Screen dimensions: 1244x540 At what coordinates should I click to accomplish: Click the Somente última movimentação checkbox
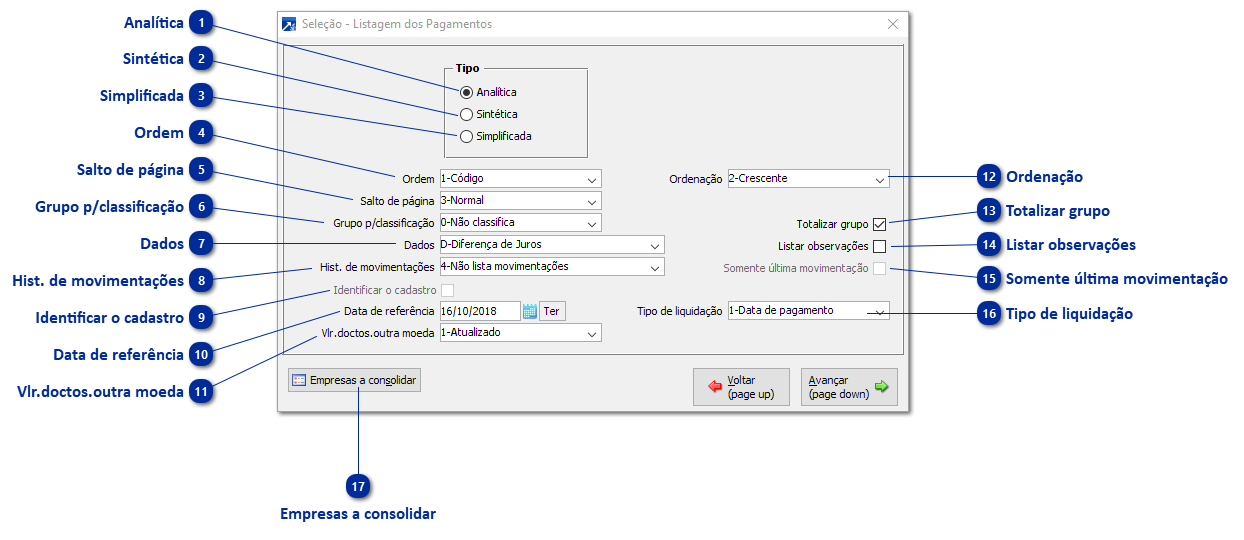coord(880,268)
